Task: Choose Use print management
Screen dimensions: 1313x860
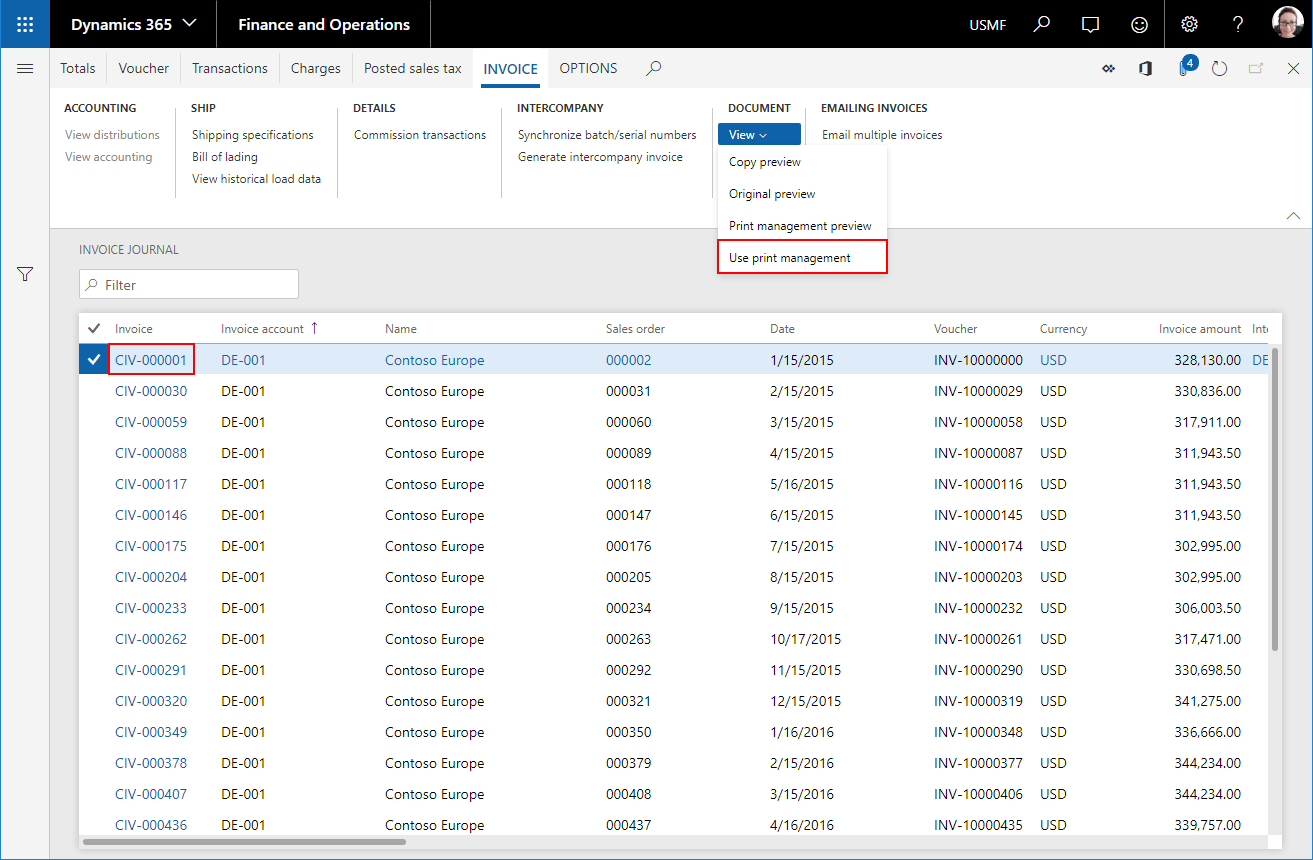Action: click(802, 258)
